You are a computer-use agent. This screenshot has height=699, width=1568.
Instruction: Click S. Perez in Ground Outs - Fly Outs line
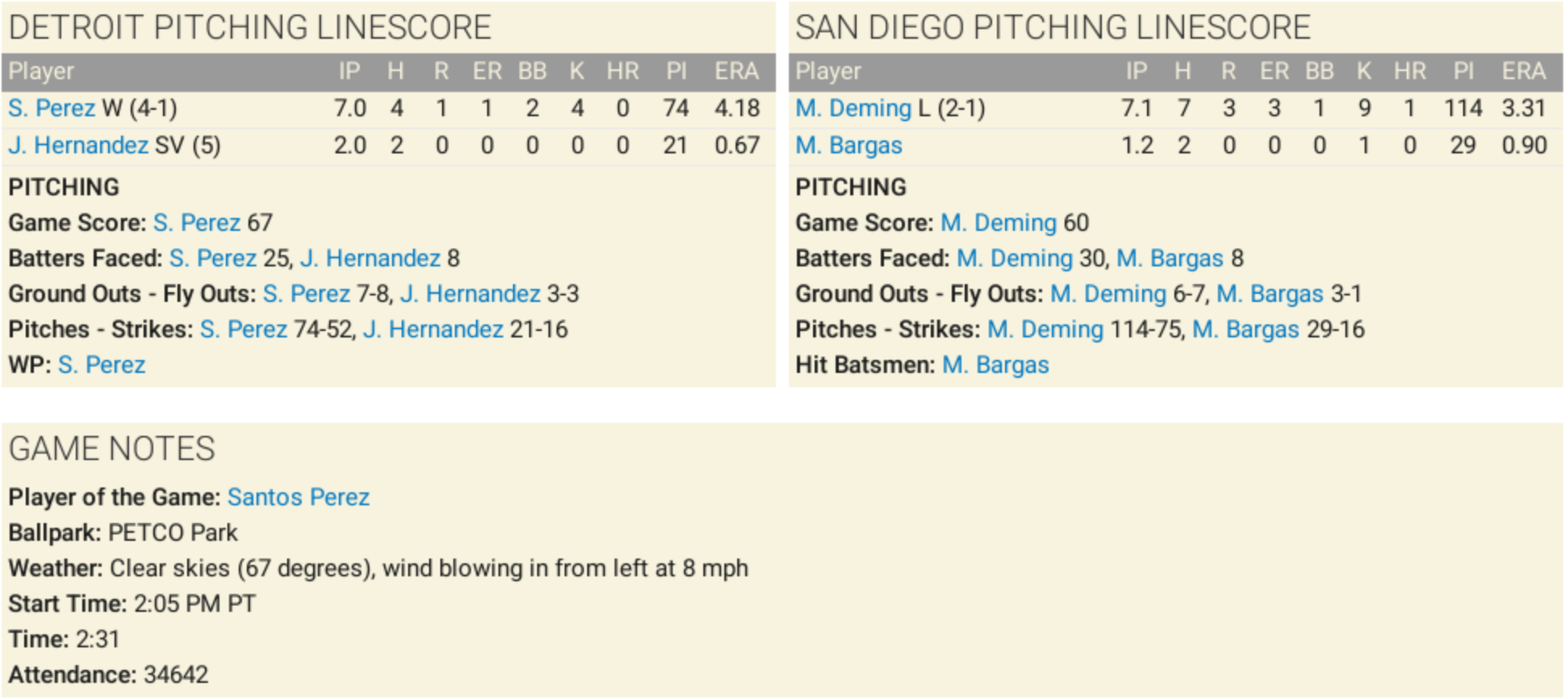click(x=307, y=294)
